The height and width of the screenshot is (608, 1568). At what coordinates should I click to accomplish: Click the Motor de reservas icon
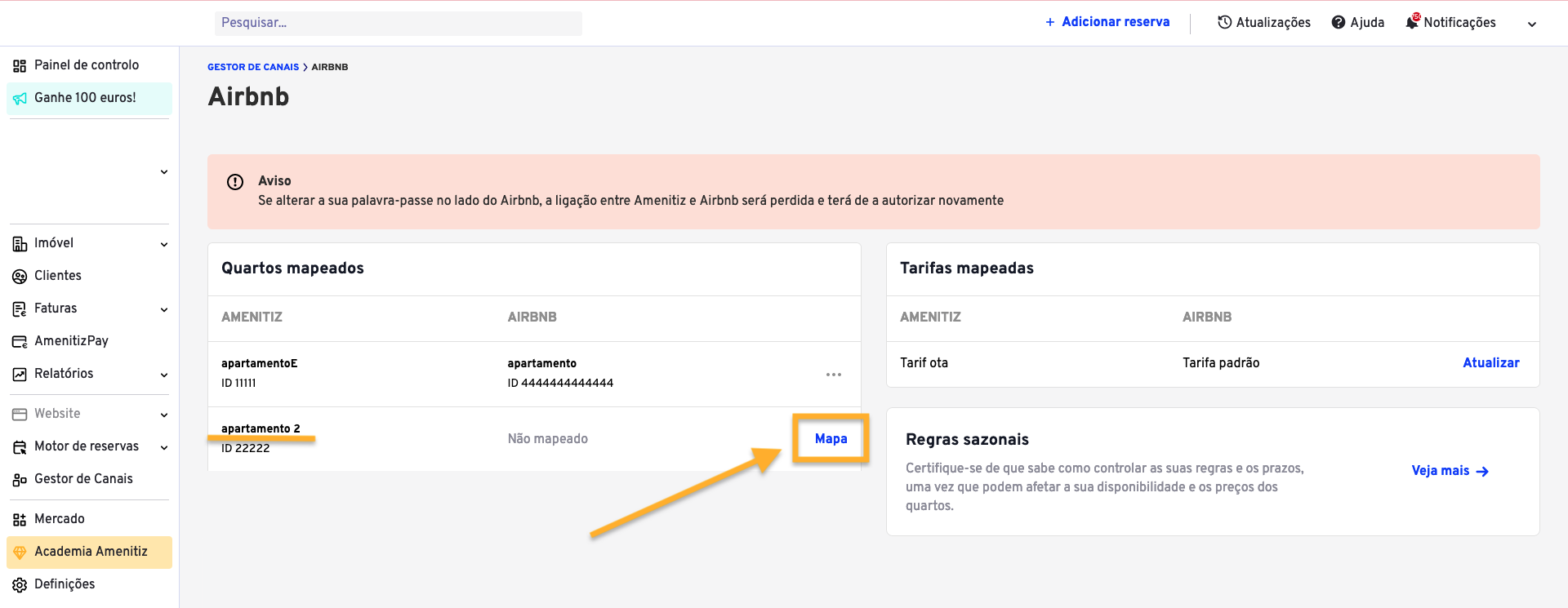20,447
